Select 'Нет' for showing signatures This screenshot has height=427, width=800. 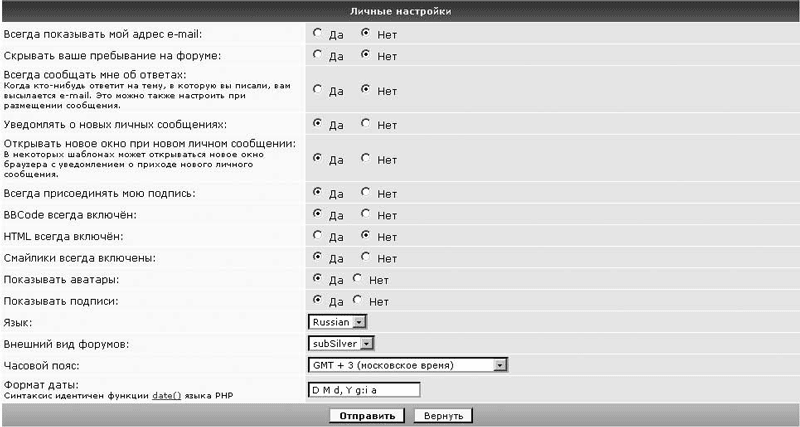(x=358, y=300)
